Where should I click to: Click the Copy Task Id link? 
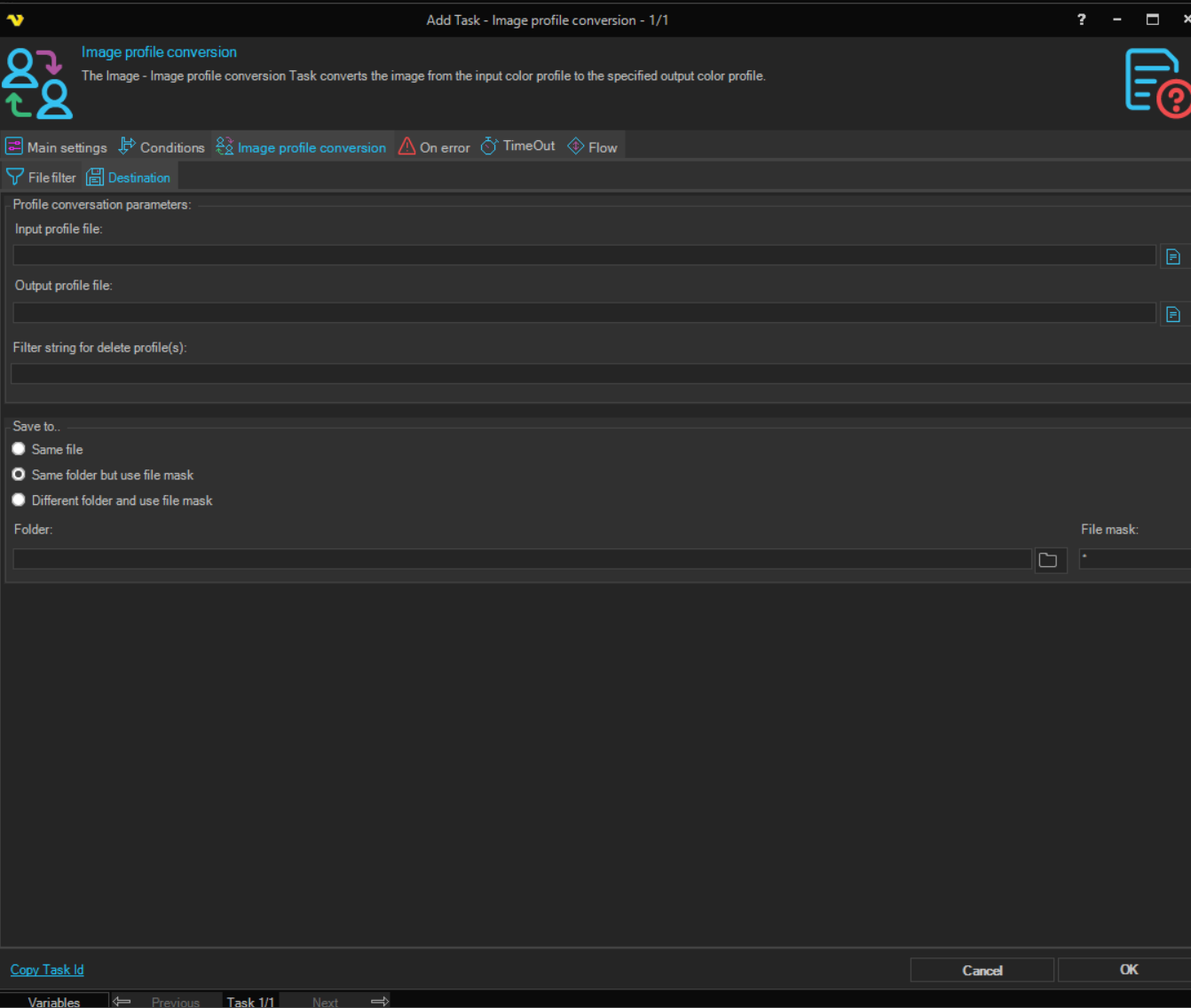tap(47, 970)
